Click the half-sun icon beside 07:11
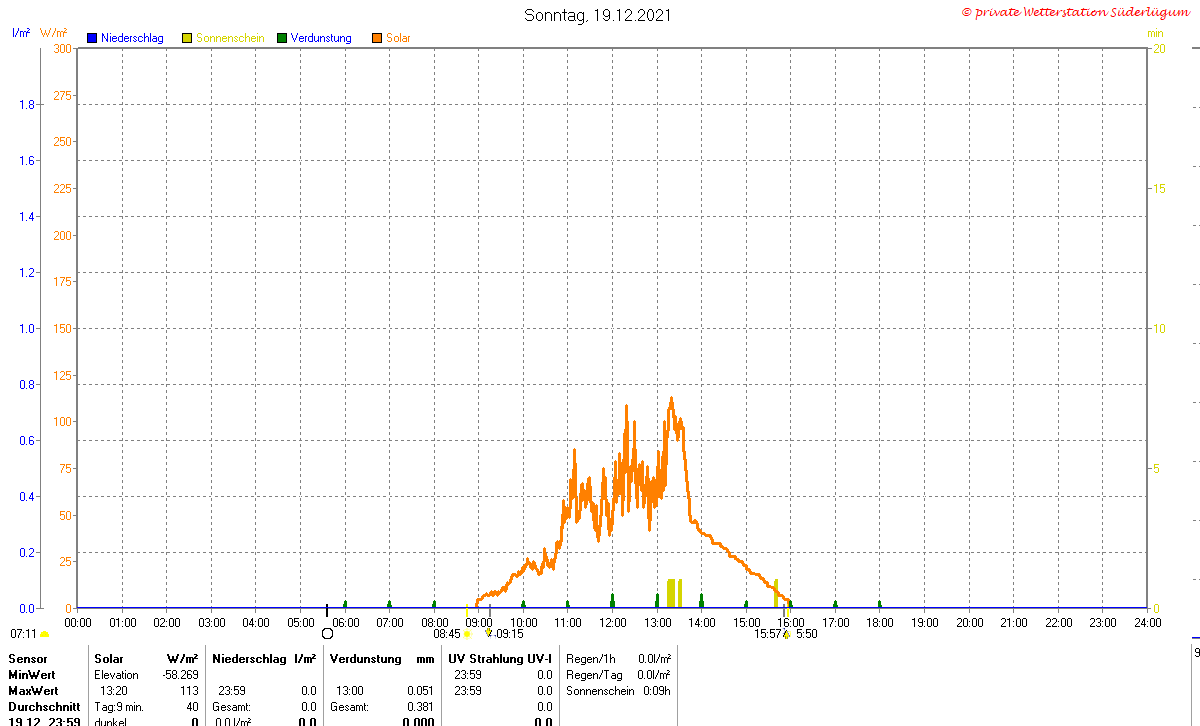The width and height of the screenshot is (1200, 726). coord(44,634)
